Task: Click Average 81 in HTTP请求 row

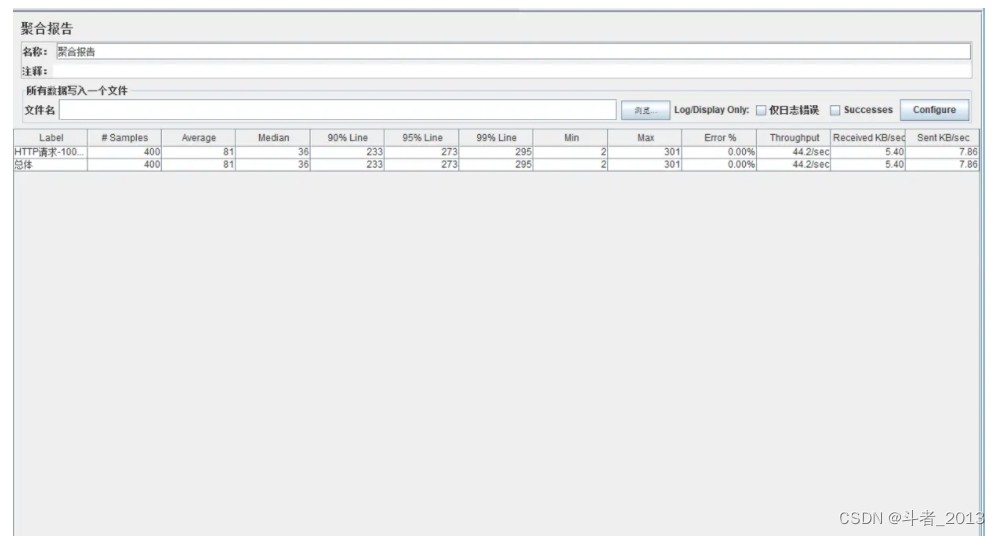Action: [228, 153]
